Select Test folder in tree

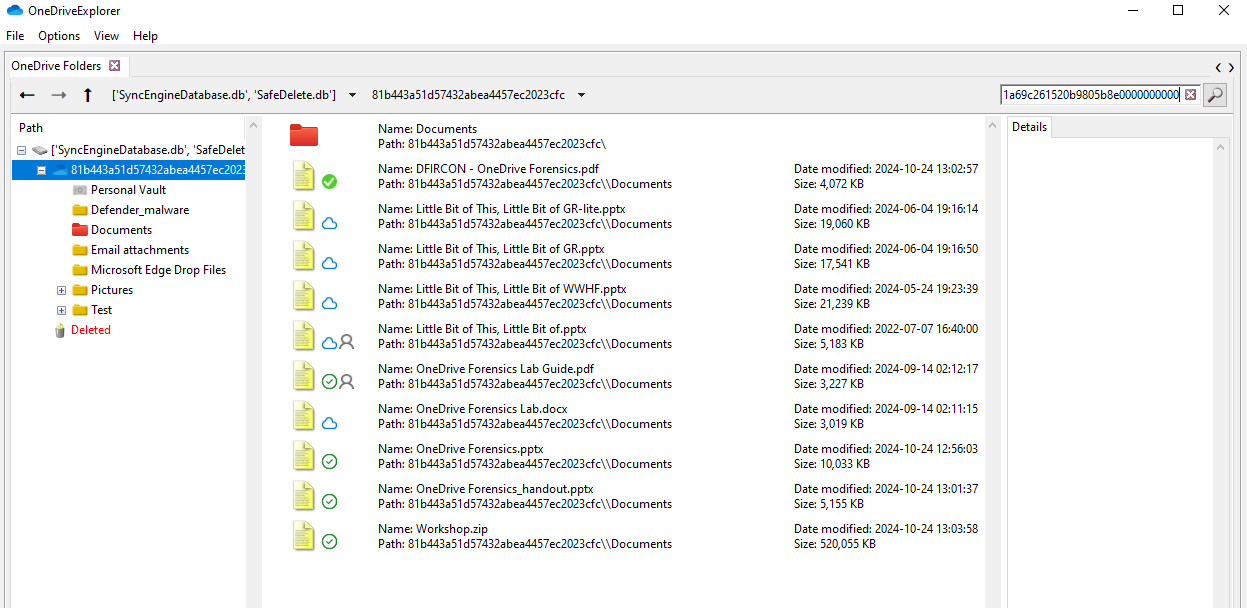101,310
